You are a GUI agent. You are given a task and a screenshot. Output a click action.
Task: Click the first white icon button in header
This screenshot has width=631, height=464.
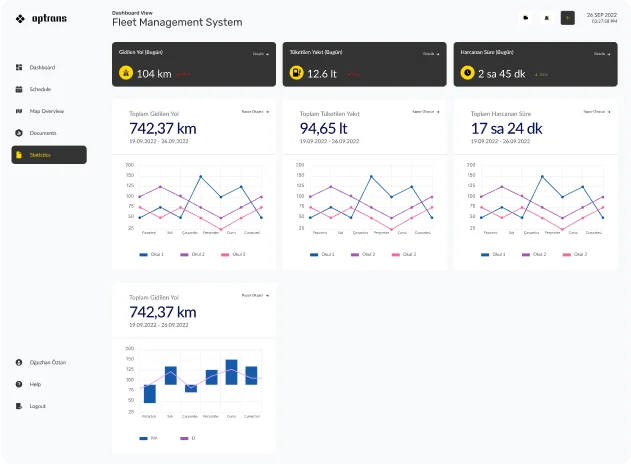(526, 17)
